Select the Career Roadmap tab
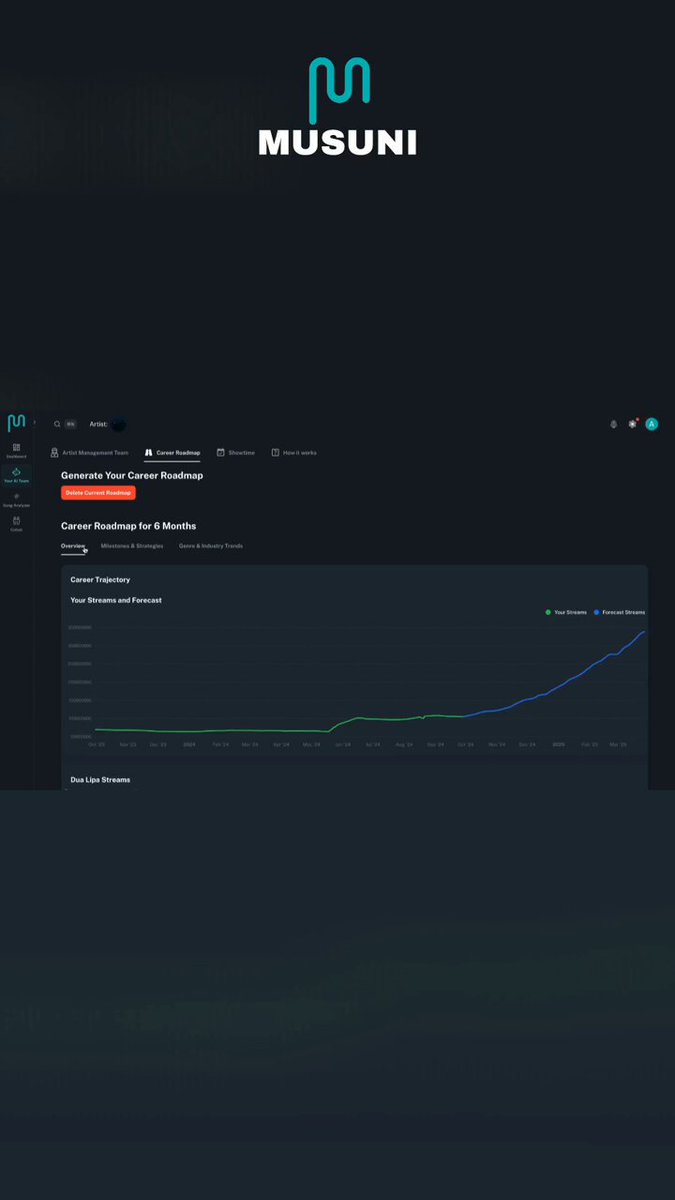This screenshot has width=675, height=1200. 172,453
